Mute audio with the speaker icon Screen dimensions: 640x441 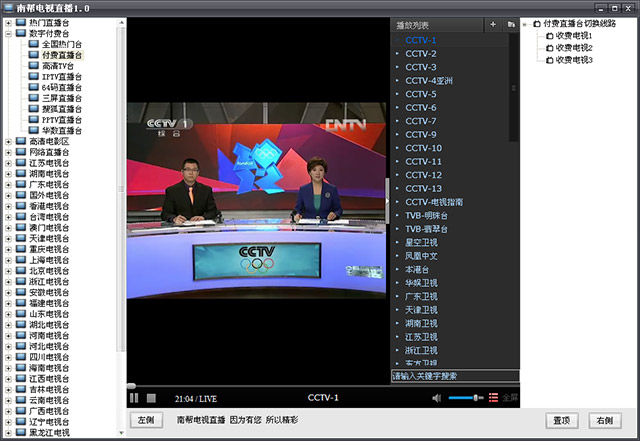tap(436, 398)
